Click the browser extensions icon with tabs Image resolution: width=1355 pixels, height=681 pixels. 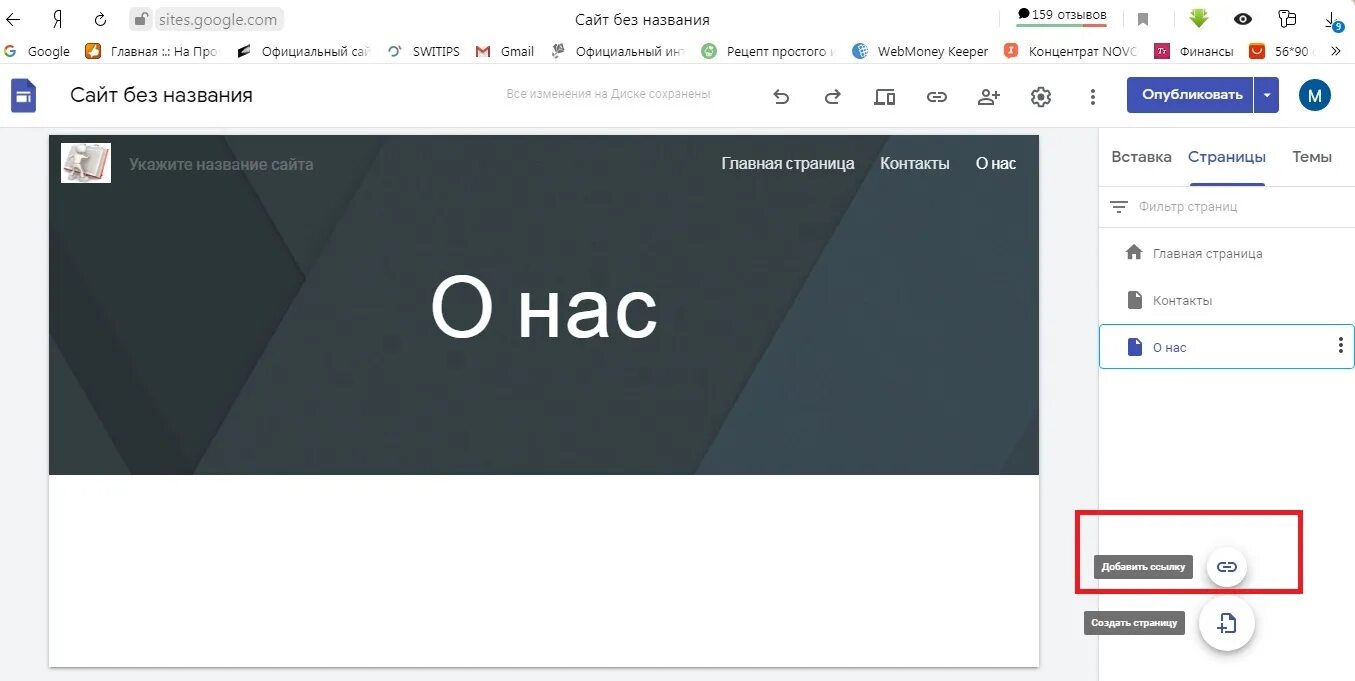(1287, 19)
